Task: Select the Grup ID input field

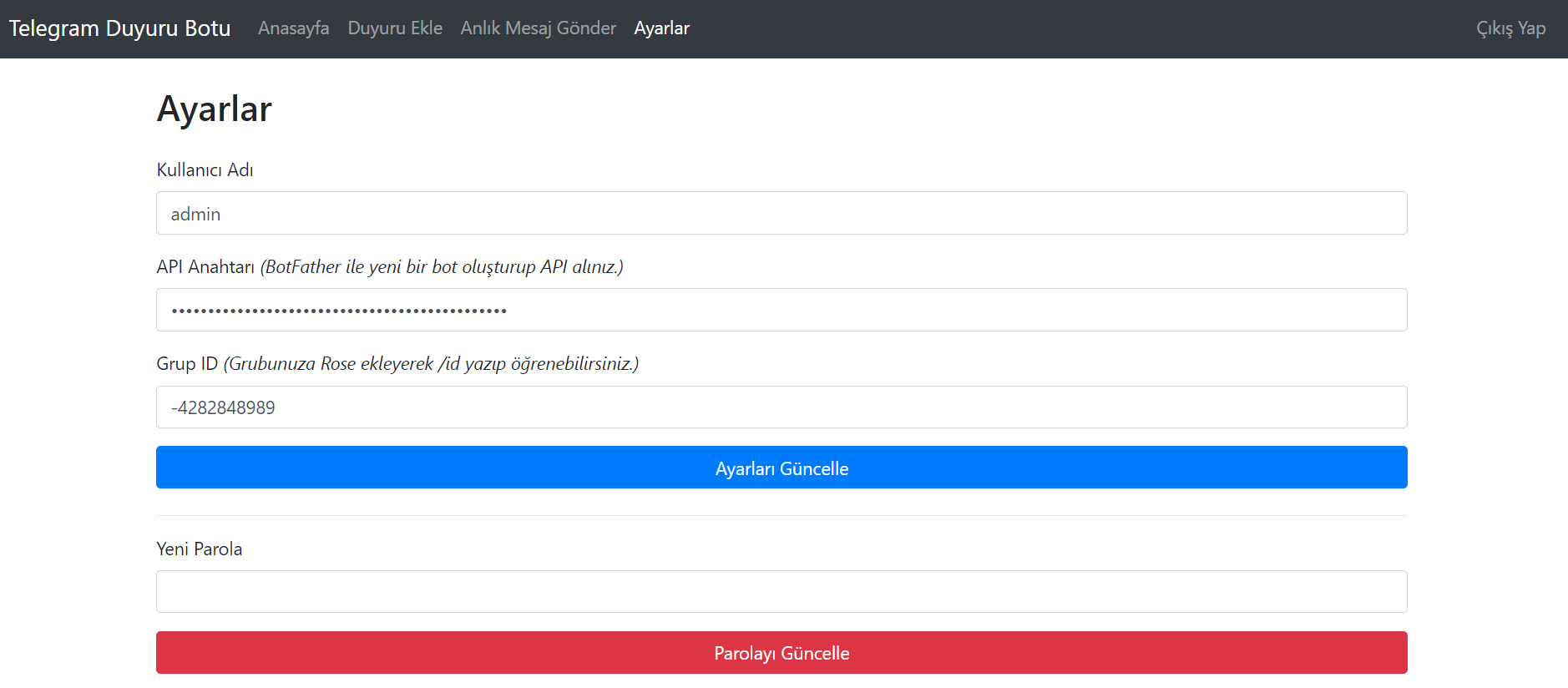Action: pyautogui.click(x=781, y=407)
